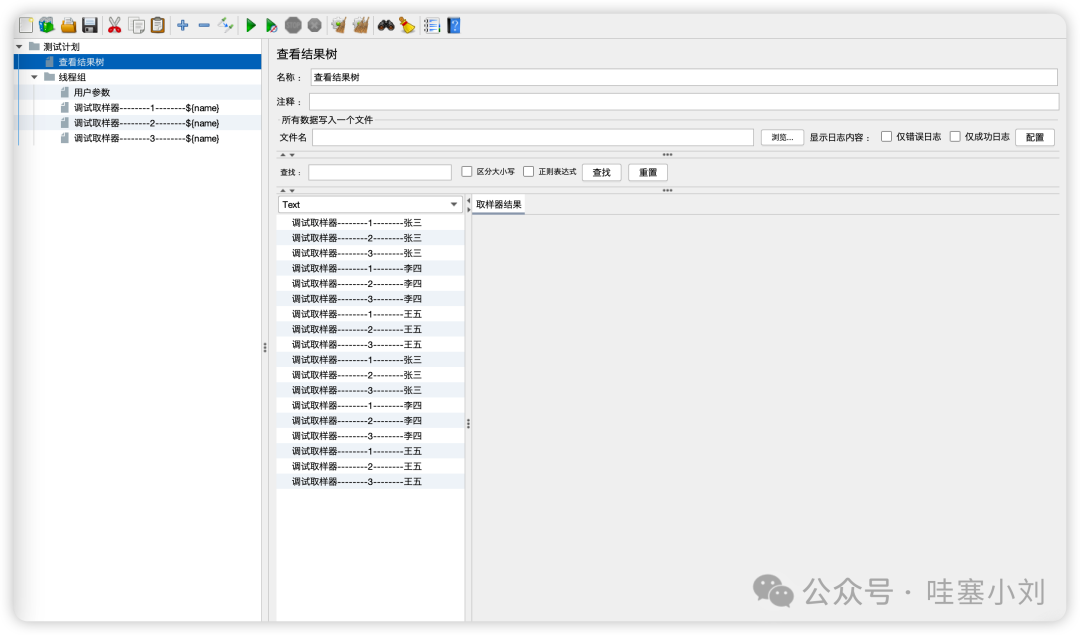Start the test with green play button
This screenshot has width=1080, height=635.
(x=251, y=25)
